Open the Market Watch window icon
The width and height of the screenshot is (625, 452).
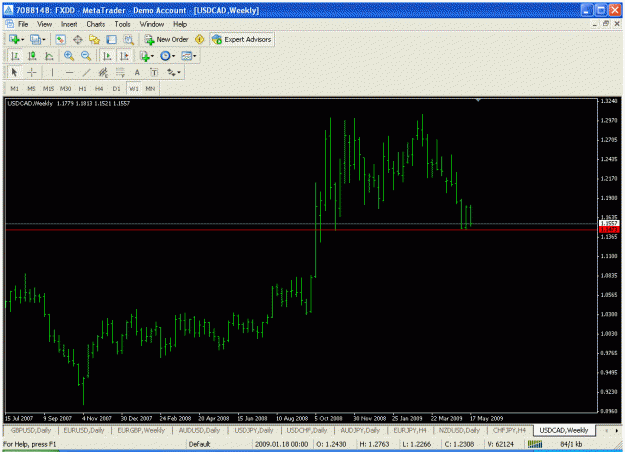click(x=60, y=39)
